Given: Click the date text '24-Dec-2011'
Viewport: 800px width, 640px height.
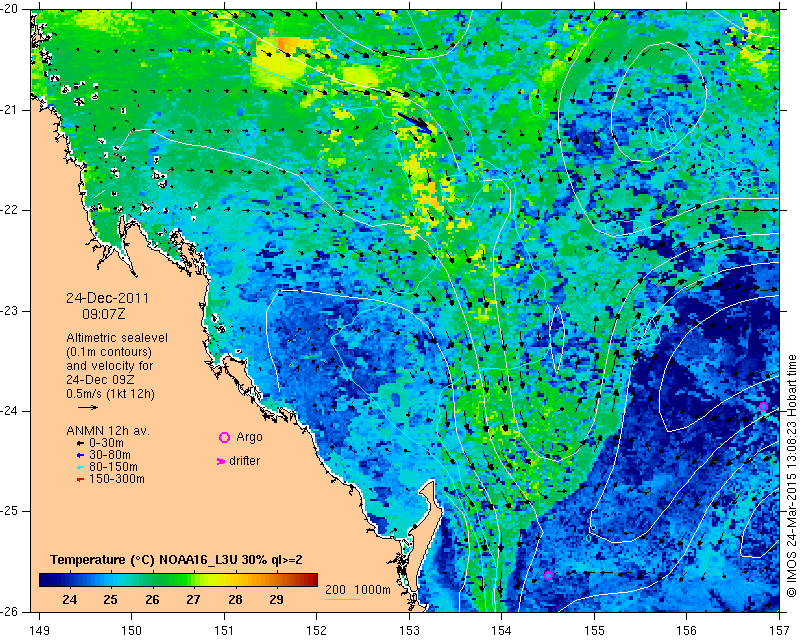Looking at the screenshot, I should point(108,298).
